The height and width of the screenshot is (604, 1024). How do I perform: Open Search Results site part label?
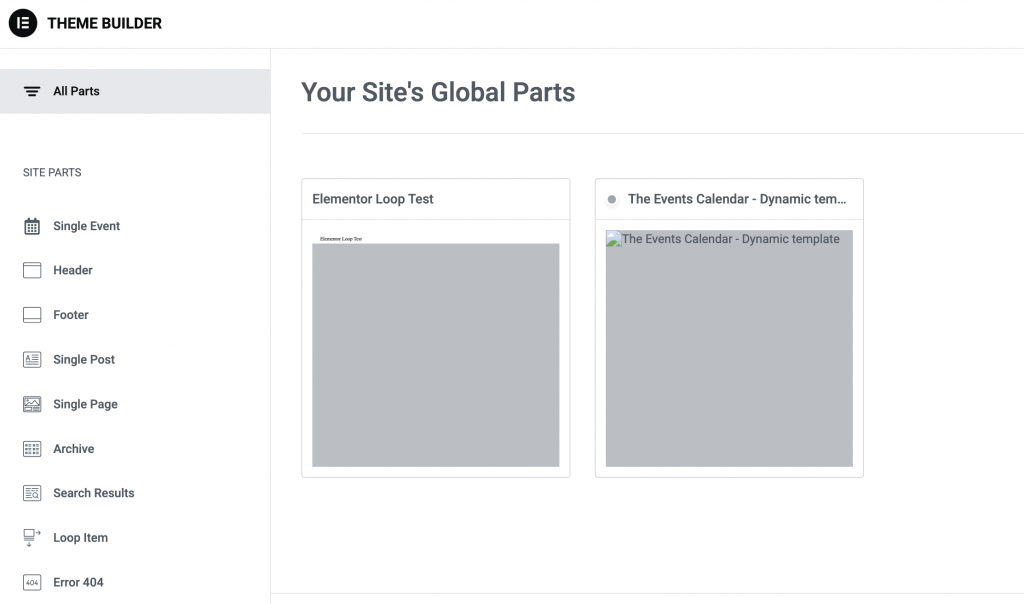pos(93,493)
